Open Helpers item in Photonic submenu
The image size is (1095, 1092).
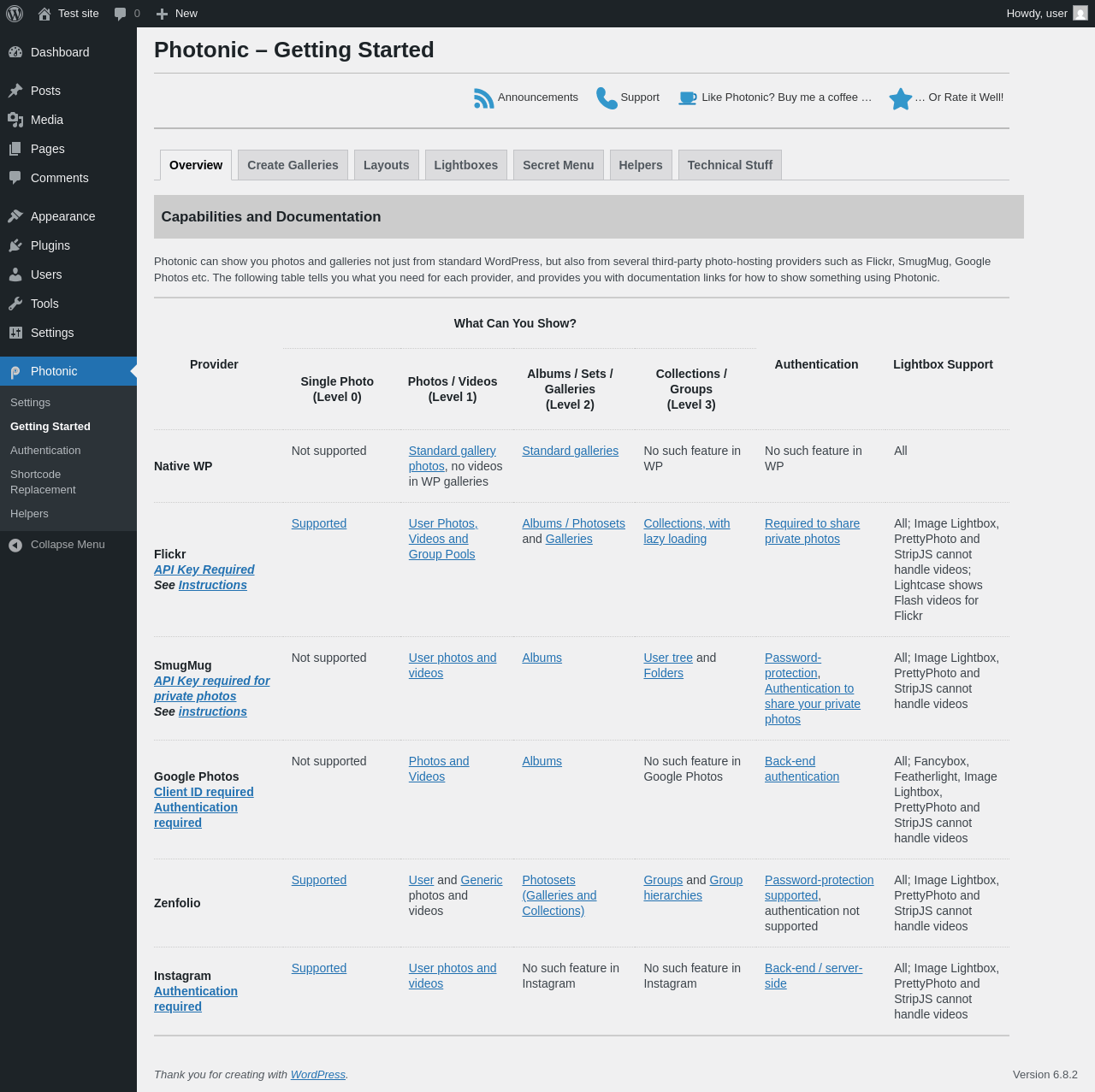(68, 514)
